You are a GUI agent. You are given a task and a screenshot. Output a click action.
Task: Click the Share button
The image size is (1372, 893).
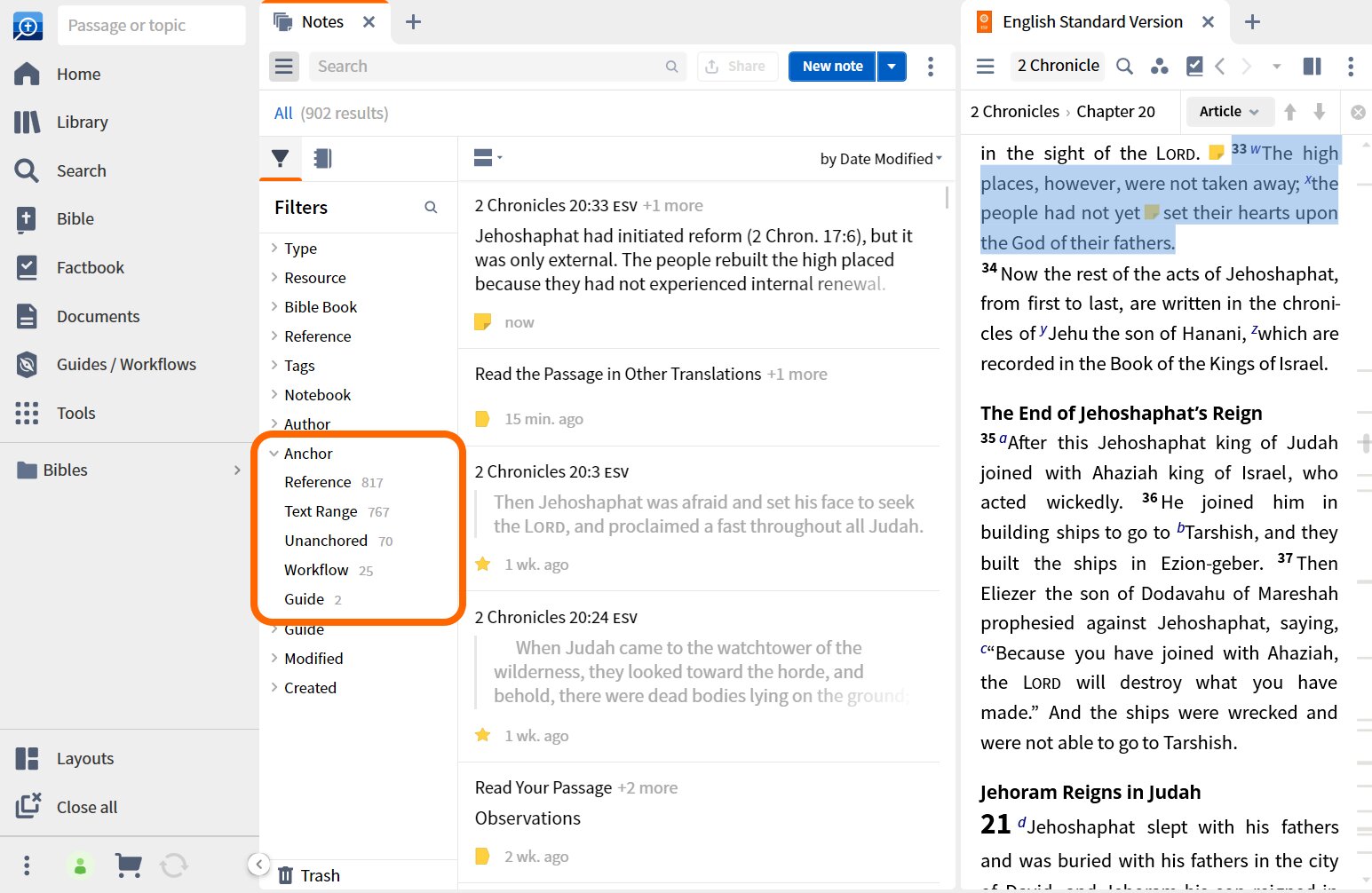pyautogui.click(x=736, y=67)
